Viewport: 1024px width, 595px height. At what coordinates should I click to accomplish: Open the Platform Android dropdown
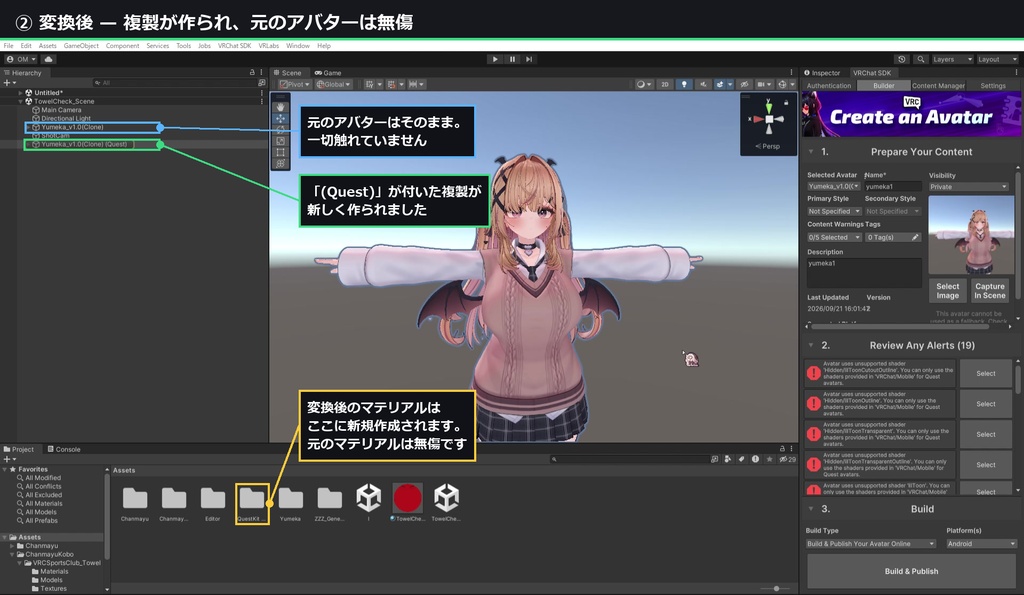point(982,543)
